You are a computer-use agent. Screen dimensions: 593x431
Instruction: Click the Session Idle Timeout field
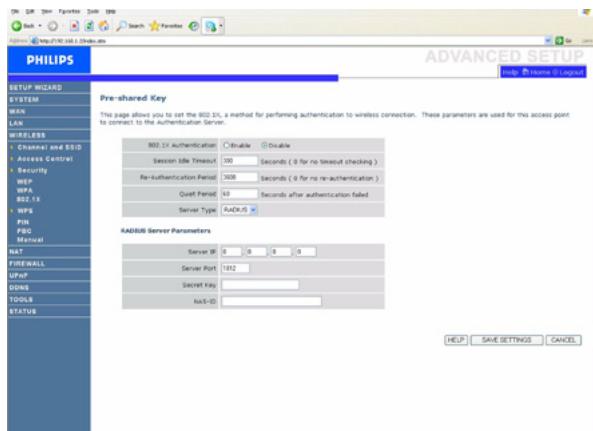pos(239,161)
